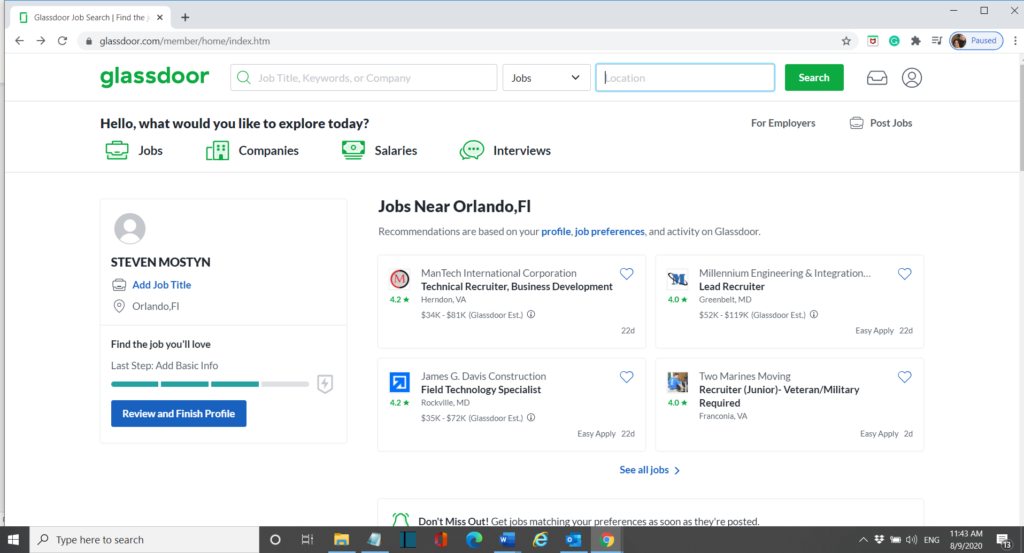Open the Windows Start menu
The width and height of the screenshot is (1024, 553).
14,539
